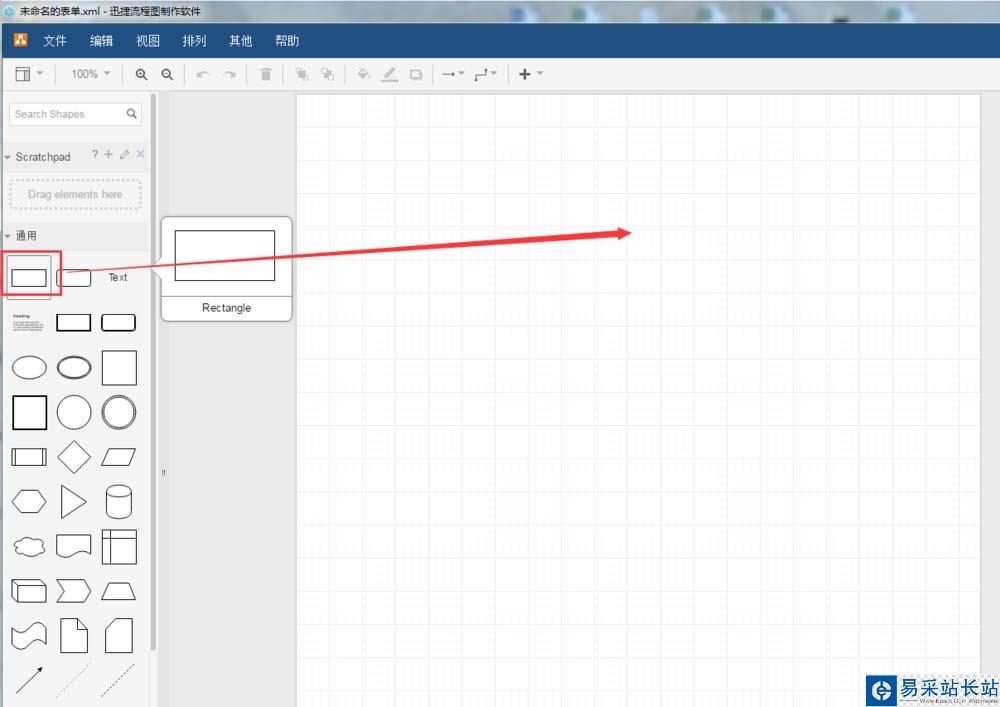Select the note shape with folded corner
The height and width of the screenshot is (707, 1000).
(74, 636)
